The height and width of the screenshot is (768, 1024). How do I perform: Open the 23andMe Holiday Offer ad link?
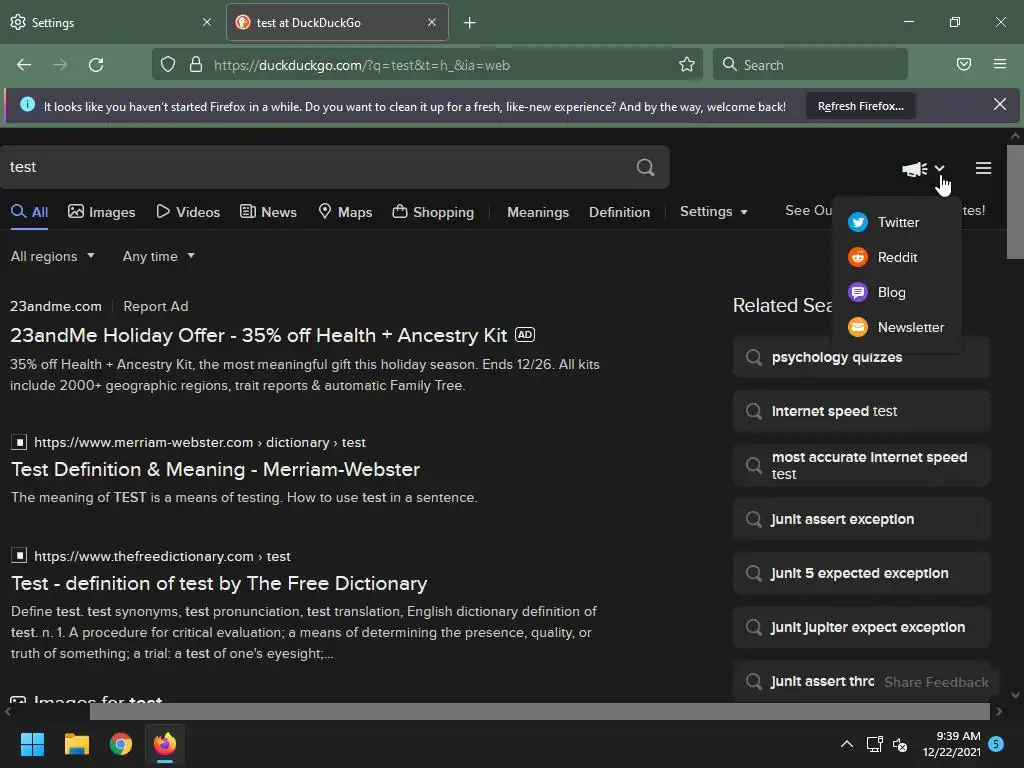point(259,335)
